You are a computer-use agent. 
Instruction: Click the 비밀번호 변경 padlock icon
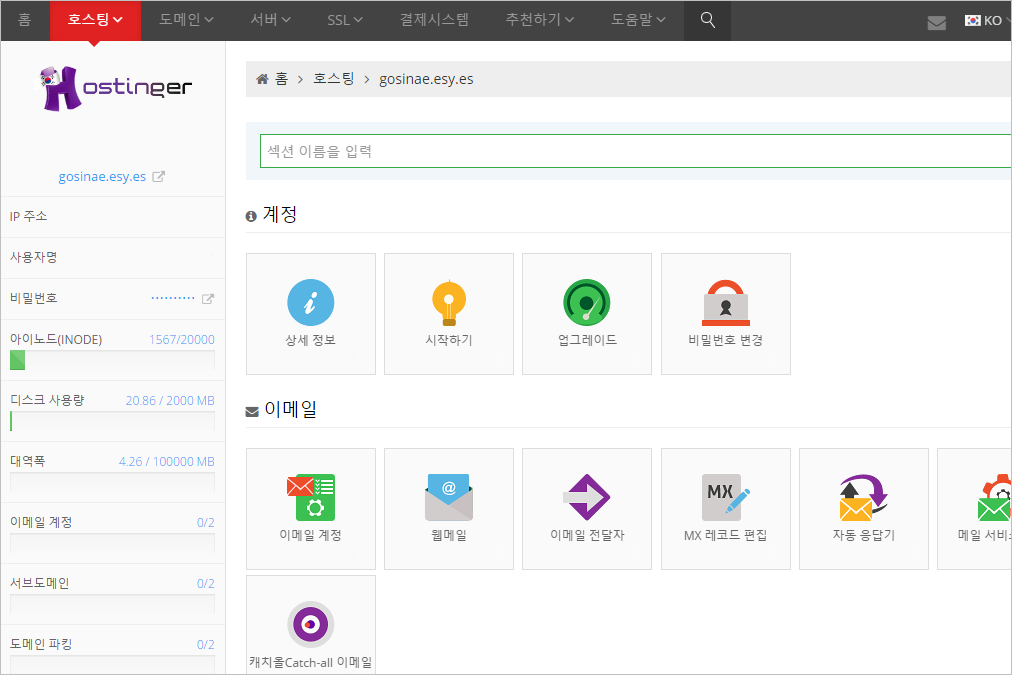coord(725,303)
